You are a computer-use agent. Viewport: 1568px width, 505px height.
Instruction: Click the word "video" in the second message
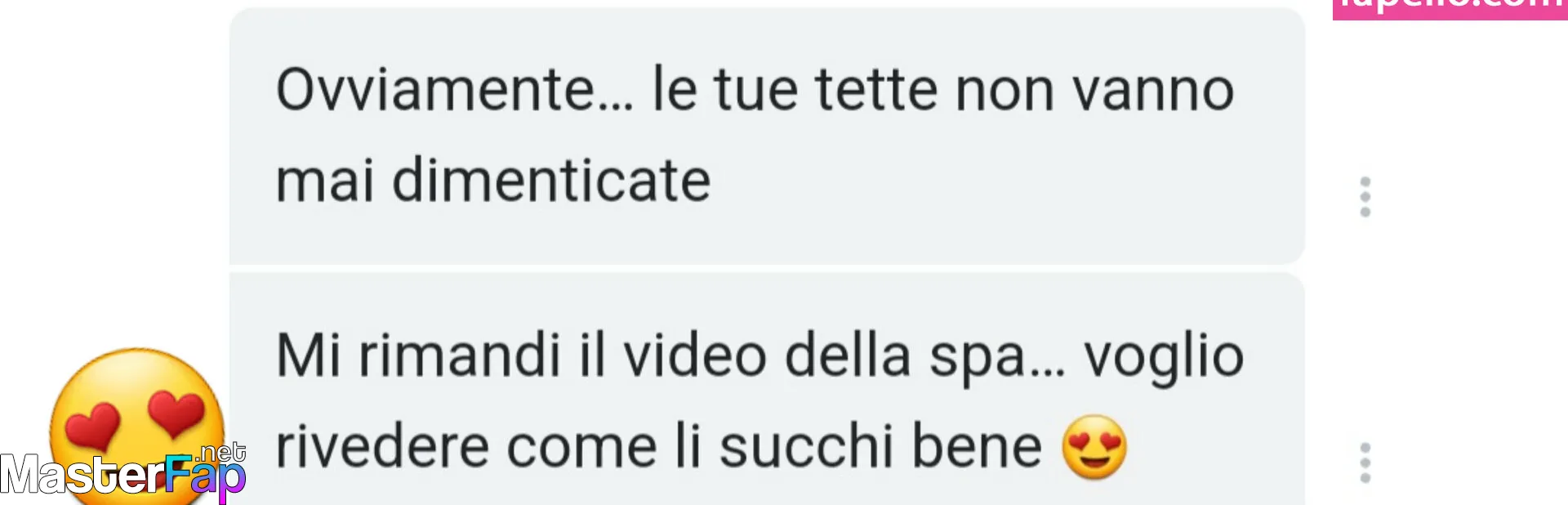click(695, 356)
